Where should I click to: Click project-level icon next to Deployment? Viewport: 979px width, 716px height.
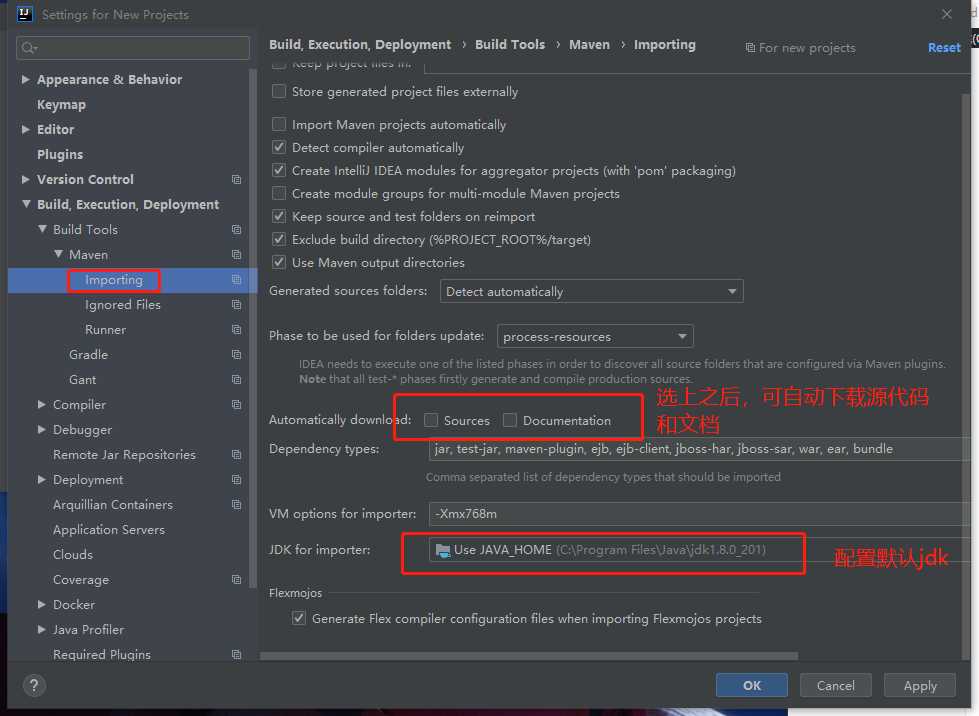coord(237,479)
